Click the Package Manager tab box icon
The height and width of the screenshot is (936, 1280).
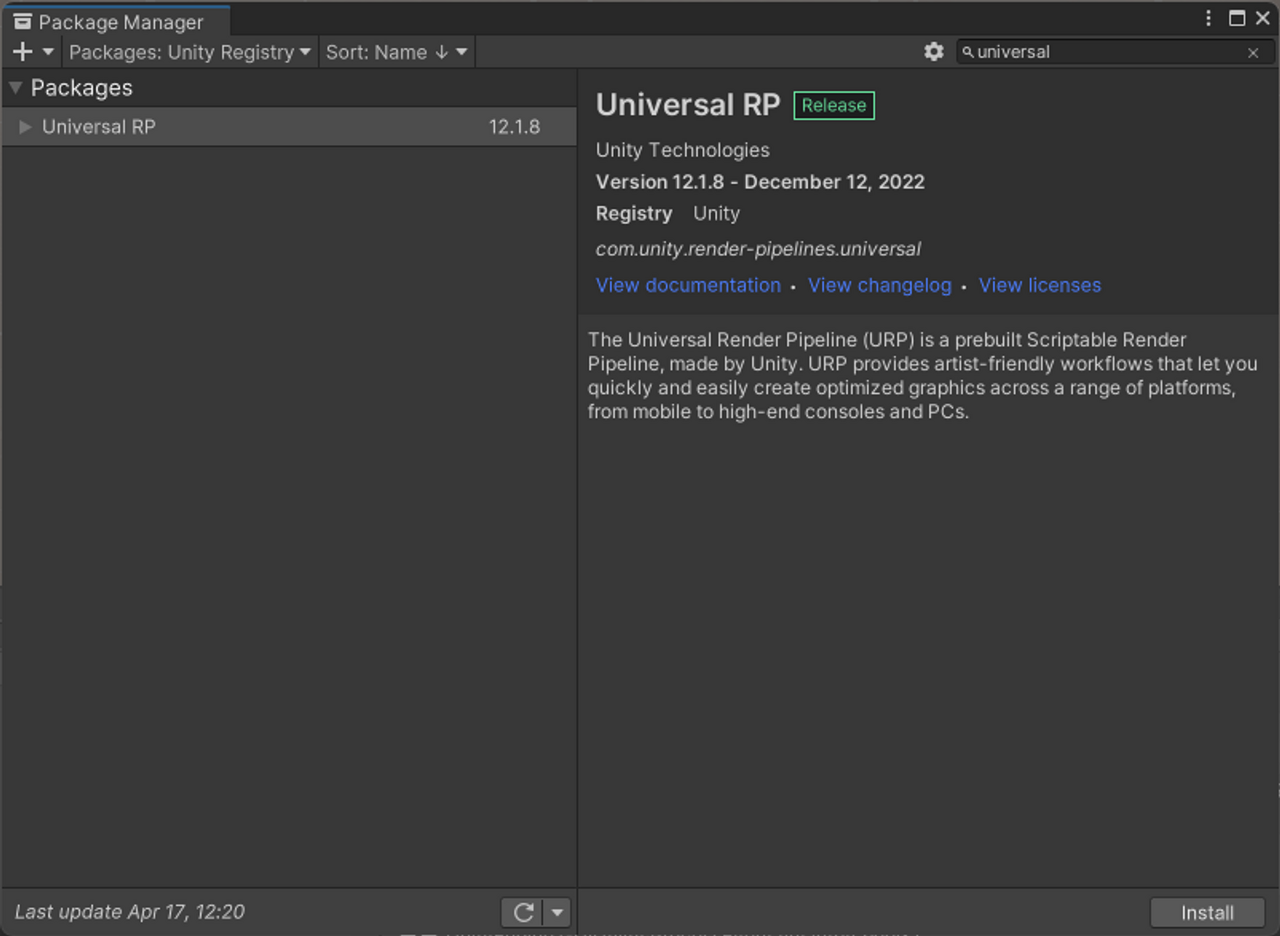22,21
